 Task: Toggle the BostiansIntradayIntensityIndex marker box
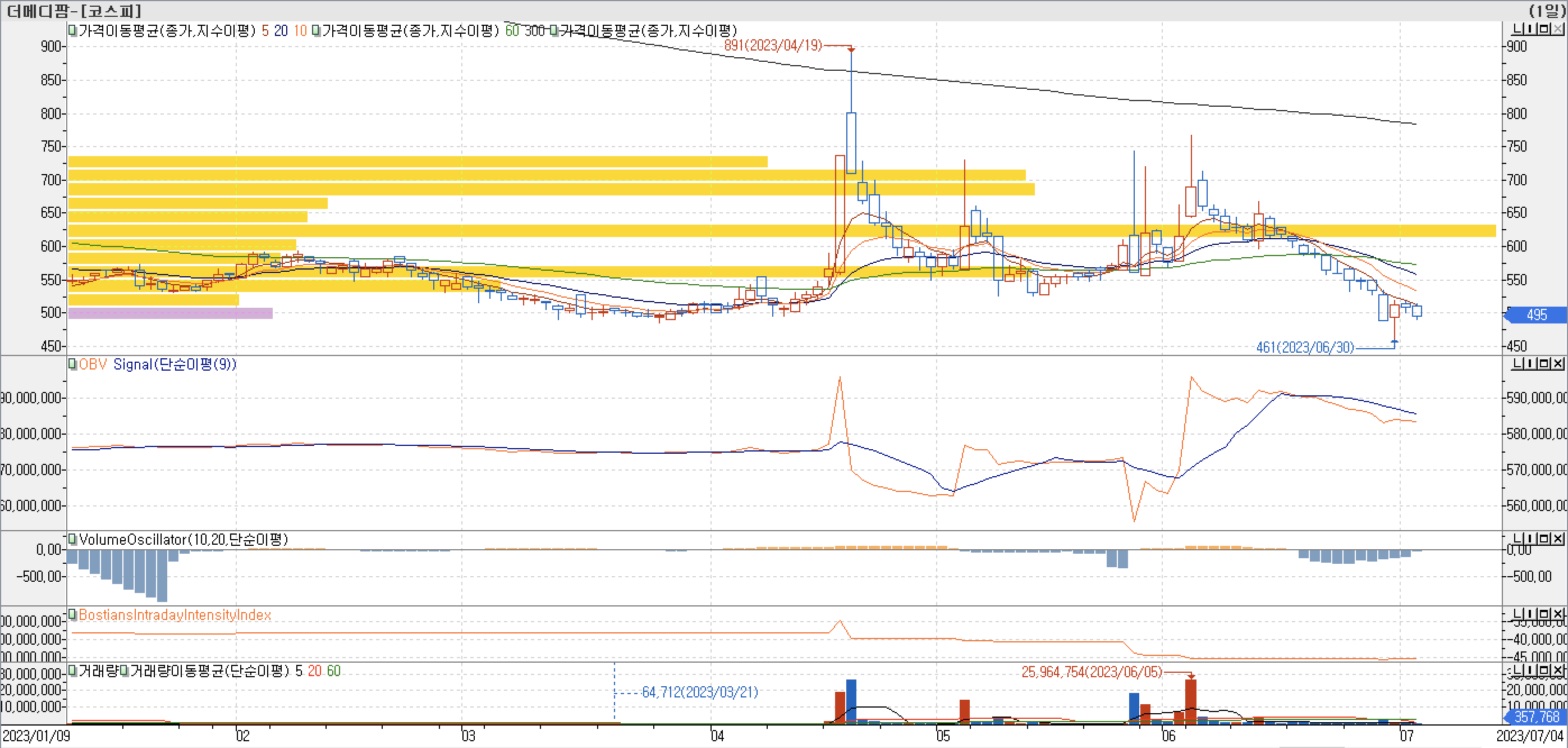coord(72,614)
